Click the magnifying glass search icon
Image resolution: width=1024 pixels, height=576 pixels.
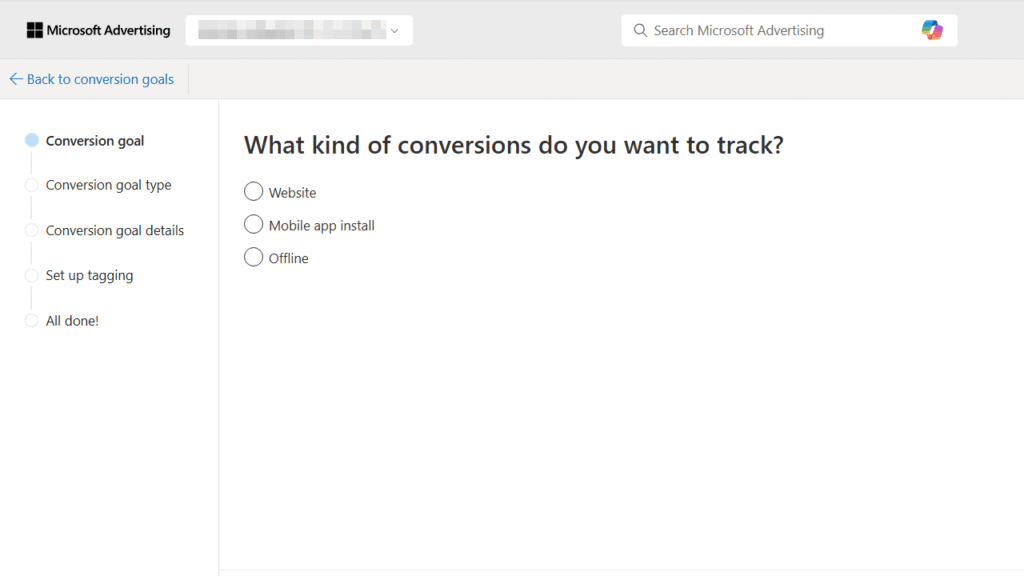[x=640, y=30]
